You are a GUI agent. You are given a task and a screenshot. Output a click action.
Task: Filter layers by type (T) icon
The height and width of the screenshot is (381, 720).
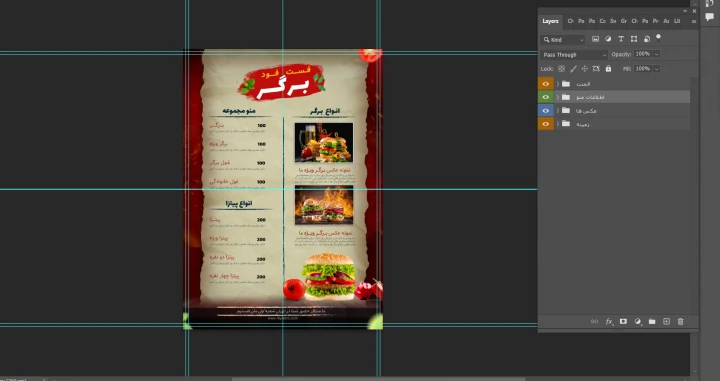pyautogui.click(x=621, y=39)
